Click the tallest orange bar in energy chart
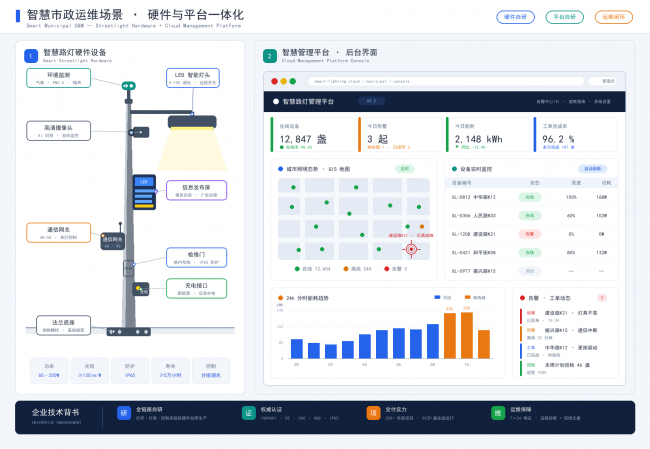The image size is (650, 449). tap(467, 335)
